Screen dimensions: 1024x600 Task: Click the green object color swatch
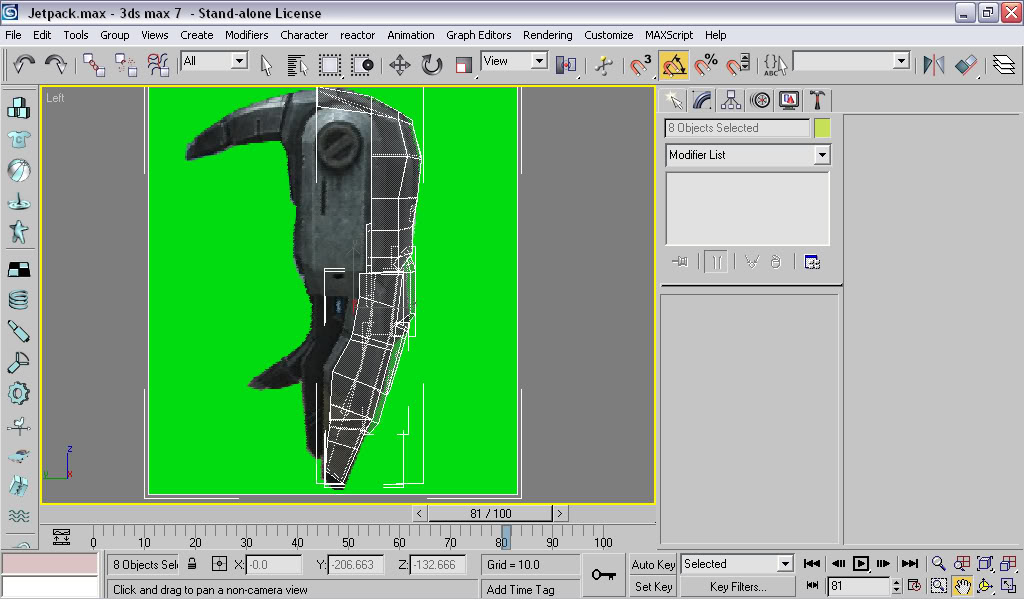point(822,128)
